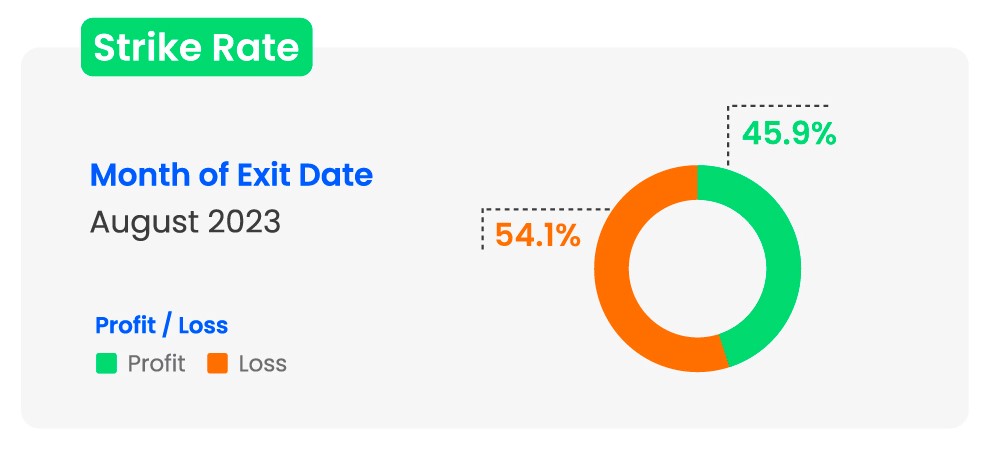Click the 45.9% profit percentage label

pos(788,133)
